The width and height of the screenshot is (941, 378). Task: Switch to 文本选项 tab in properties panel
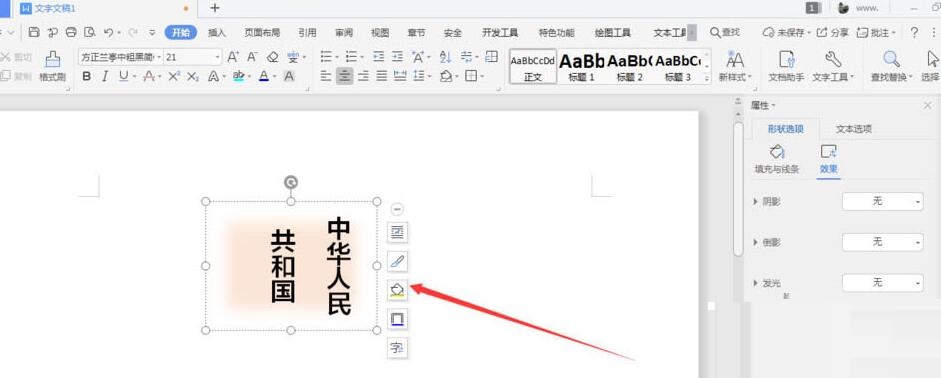coord(853,129)
